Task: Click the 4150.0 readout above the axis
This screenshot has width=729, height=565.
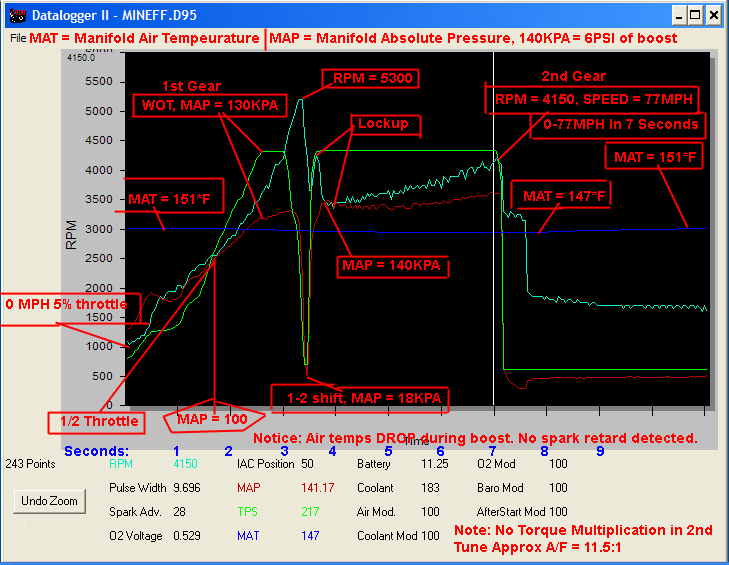Action: (x=81, y=58)
